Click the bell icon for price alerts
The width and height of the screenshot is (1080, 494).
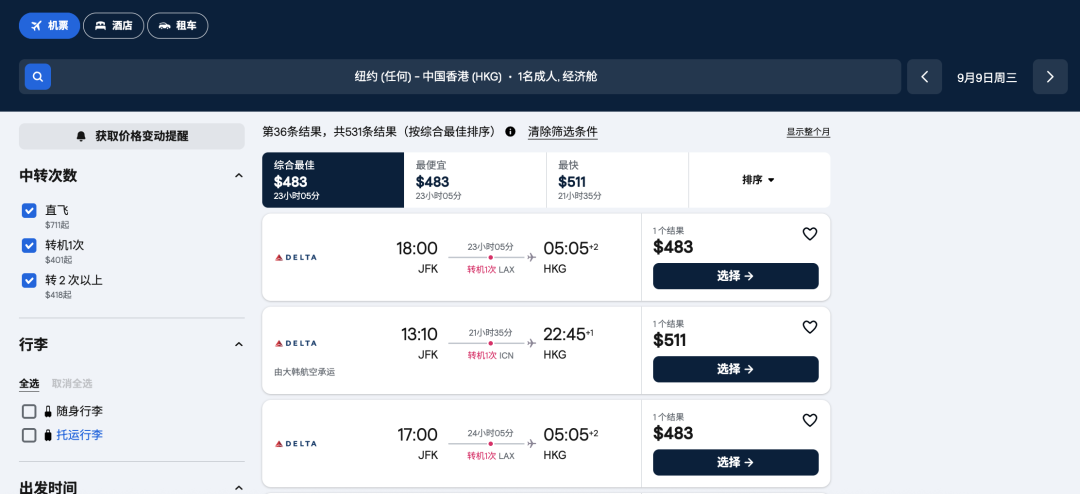(x=81, y=136)
